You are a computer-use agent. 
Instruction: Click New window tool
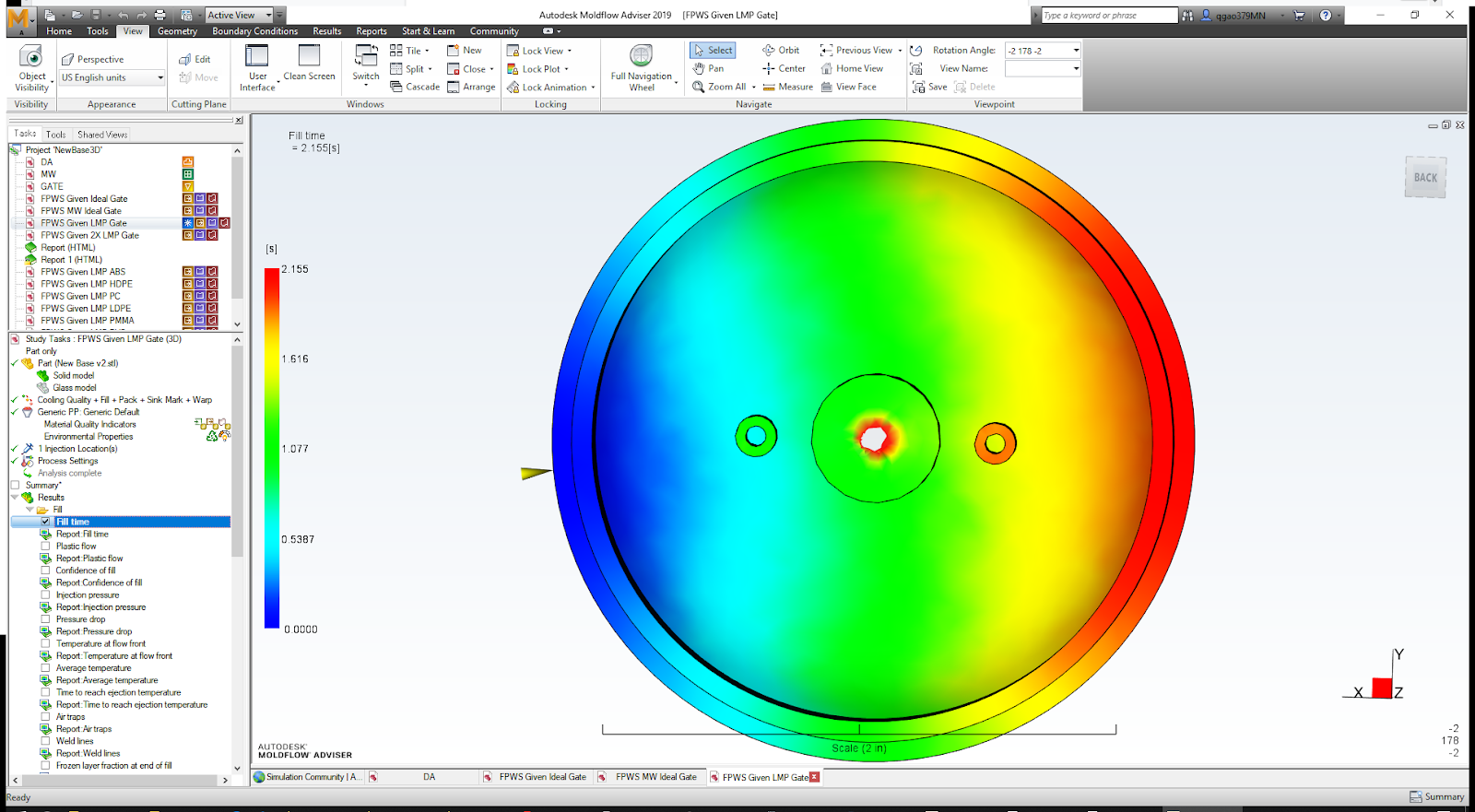[465, 51]
